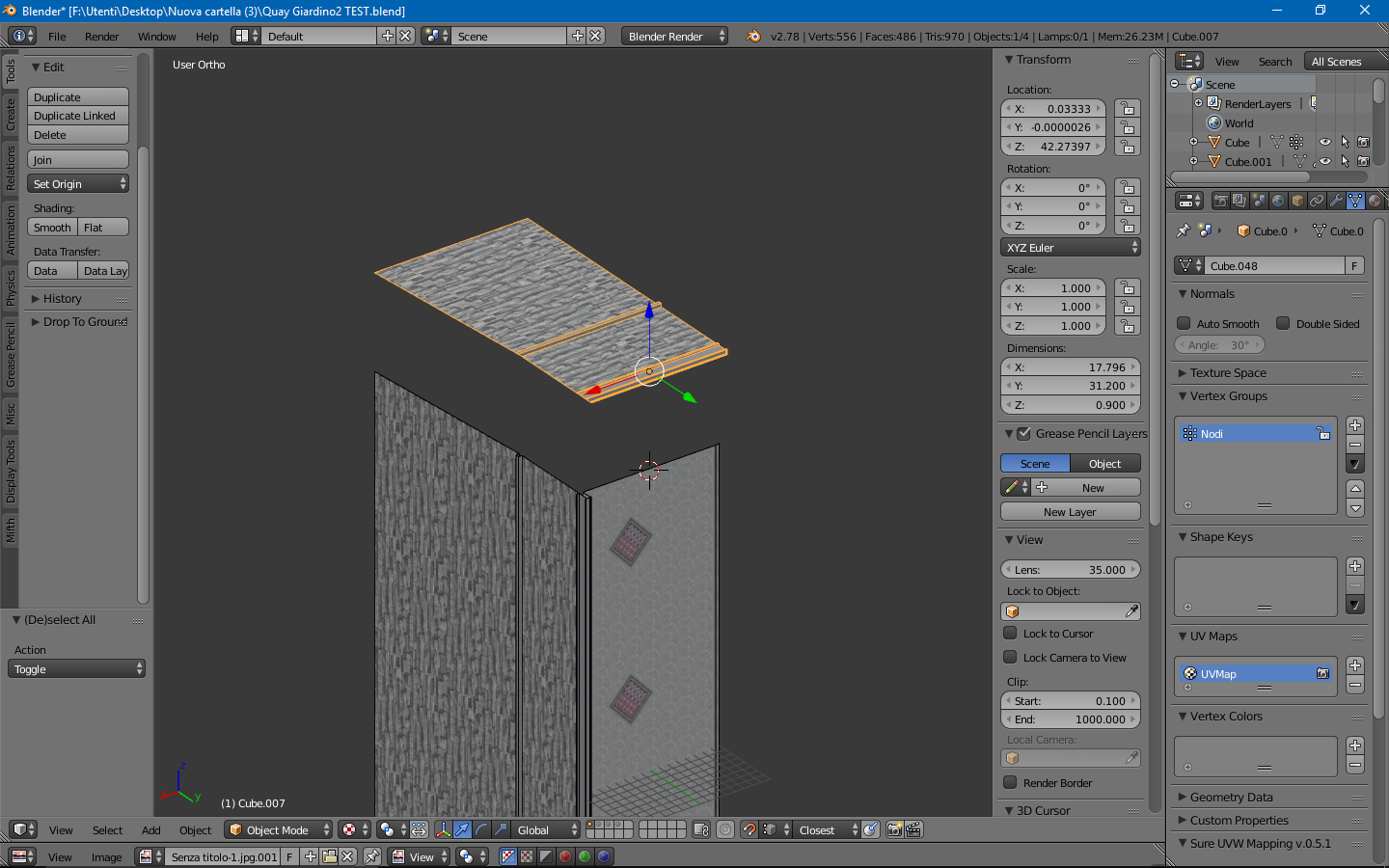The height and width of the screenshot is (868, 1389).
Task: Select the translate manipulator arrow icon
Action: tap(462, 830)
